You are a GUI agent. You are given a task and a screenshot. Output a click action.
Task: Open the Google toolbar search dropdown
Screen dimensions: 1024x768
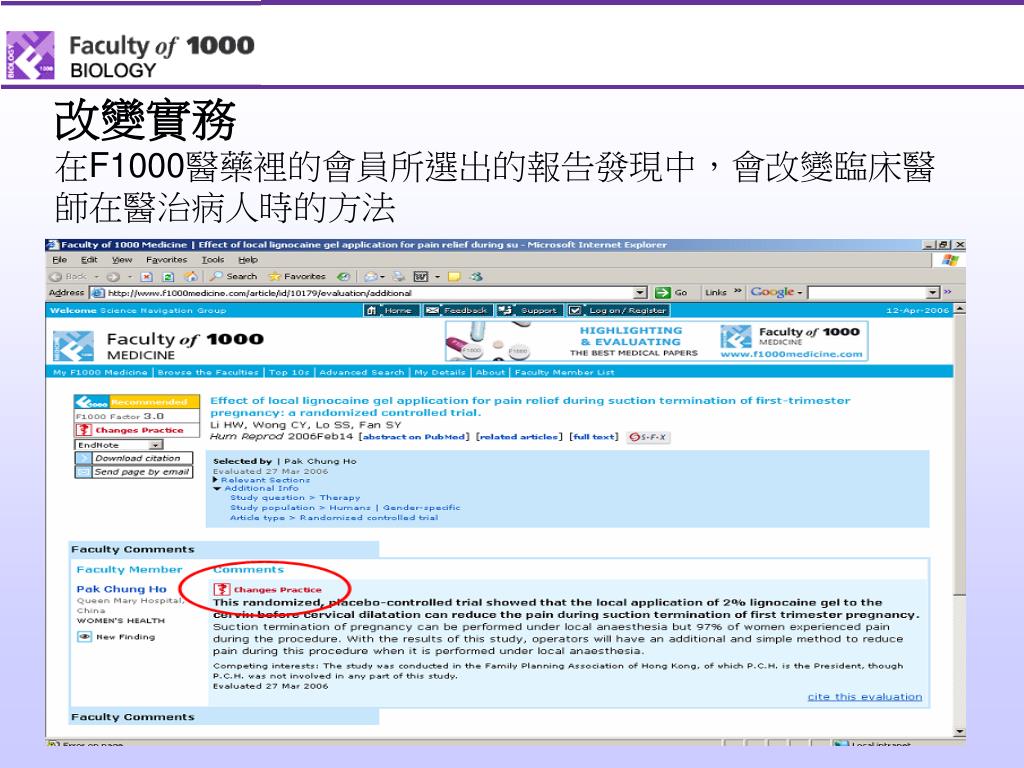pyautogui.click(x=933, y=293)
